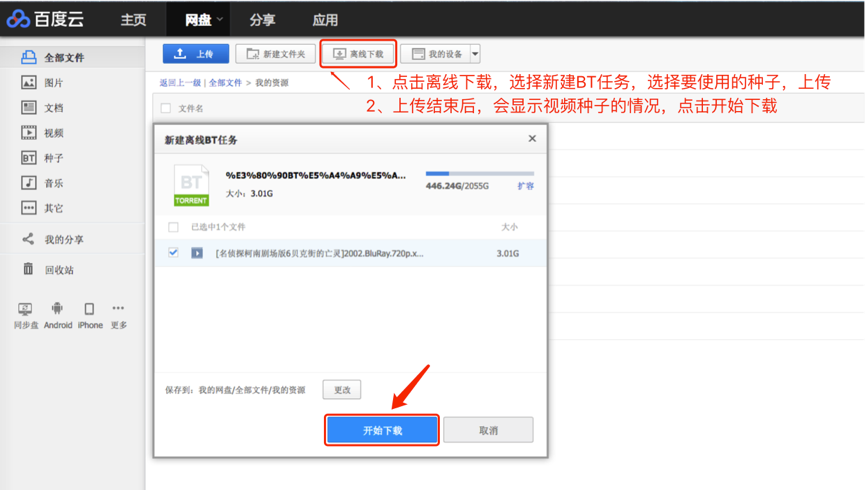The height and width of the screenshot is (490, 865).
Task: Click the 离线下载 offline download button
Action: [x=359, y=54]
